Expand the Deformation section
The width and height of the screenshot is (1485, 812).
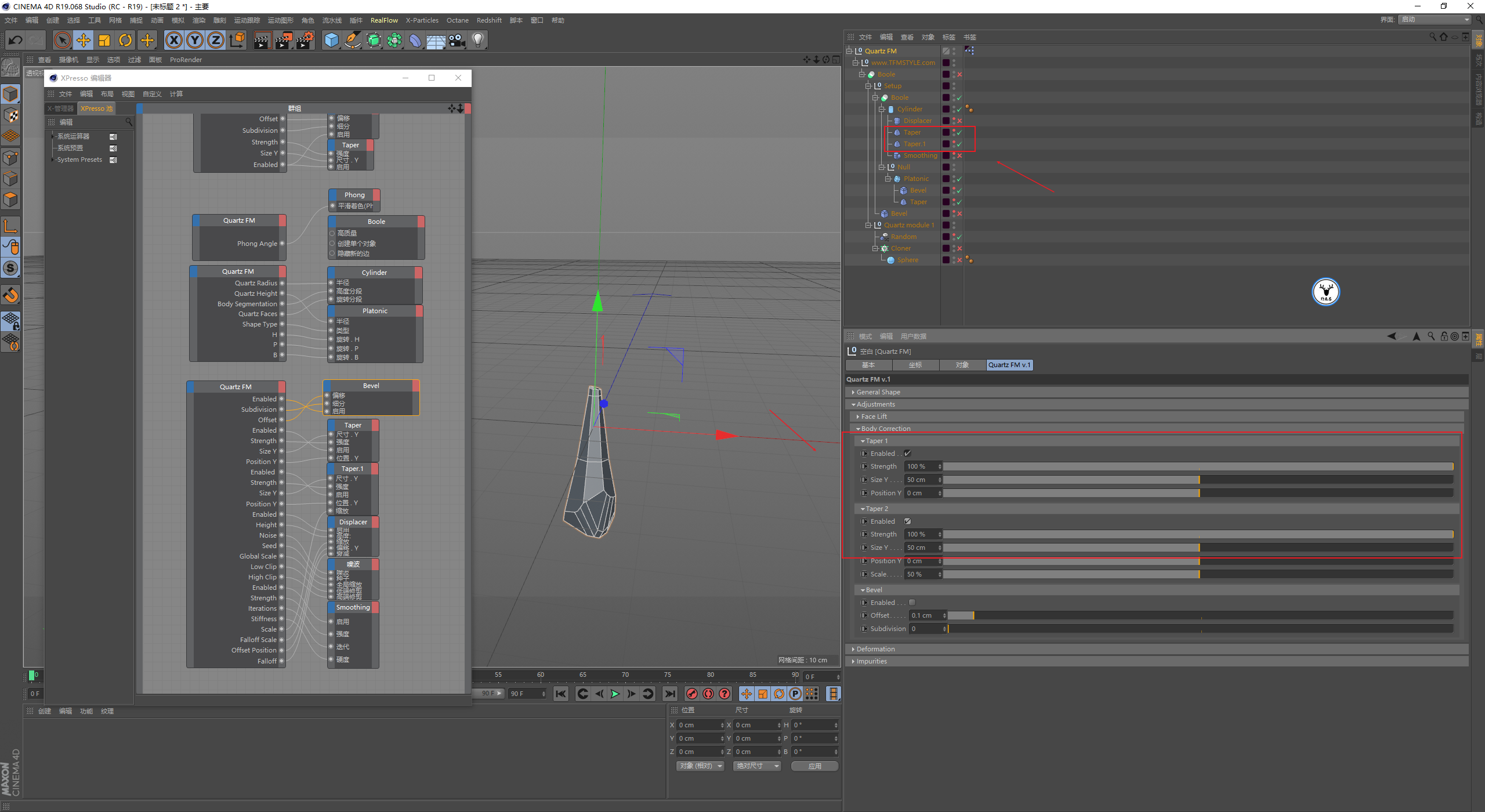[875, 649]
